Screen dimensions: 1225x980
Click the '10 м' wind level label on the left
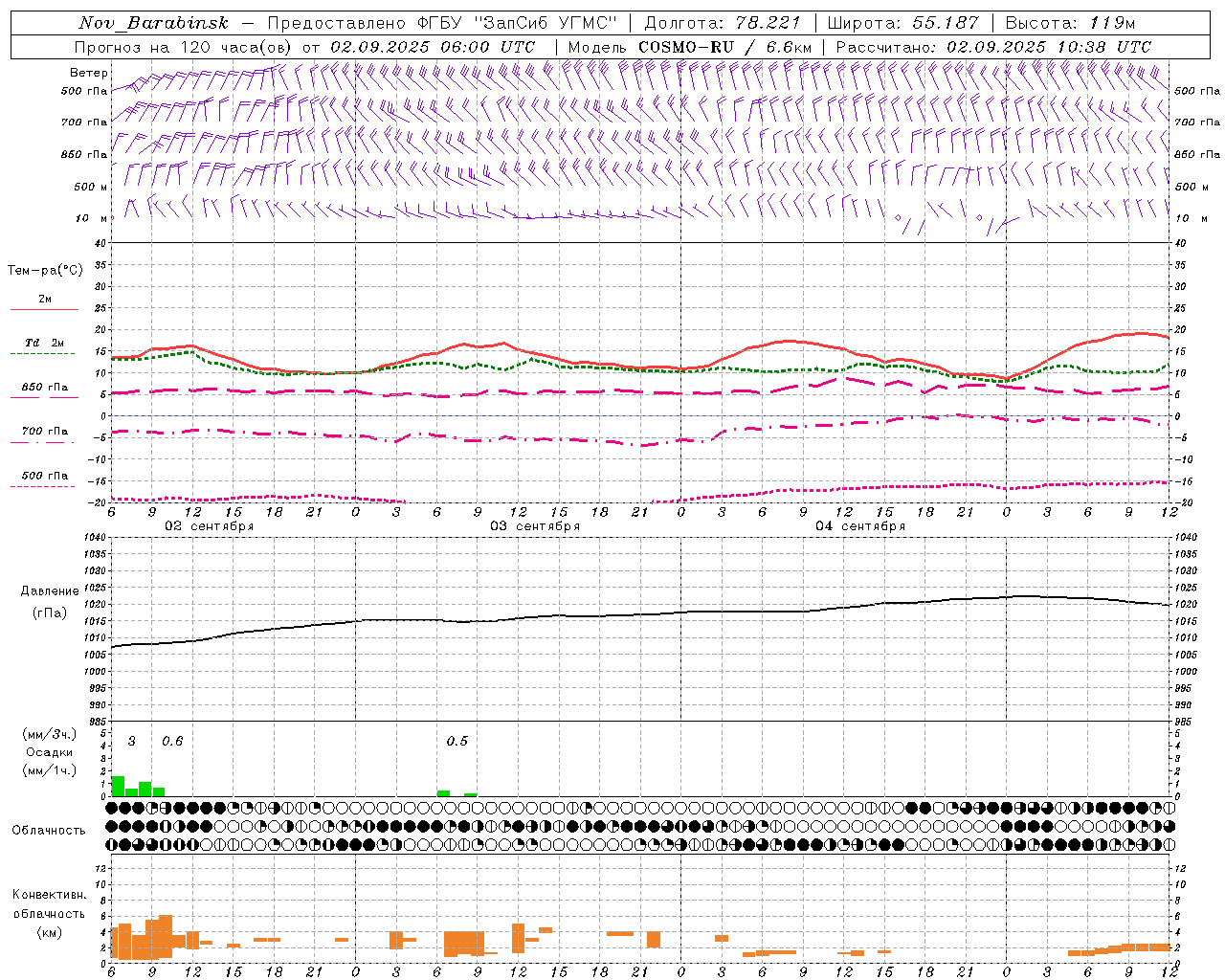tap(92, 218)
